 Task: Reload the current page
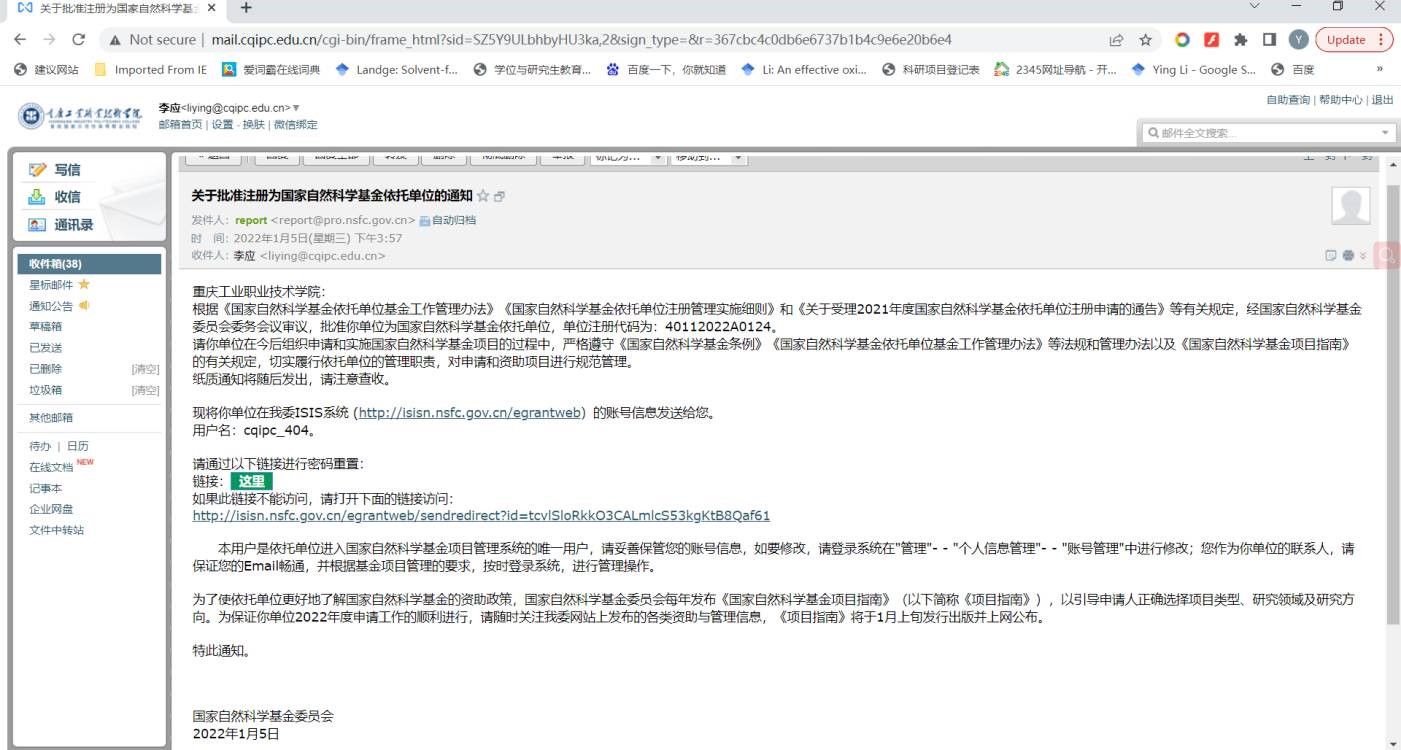79,40
